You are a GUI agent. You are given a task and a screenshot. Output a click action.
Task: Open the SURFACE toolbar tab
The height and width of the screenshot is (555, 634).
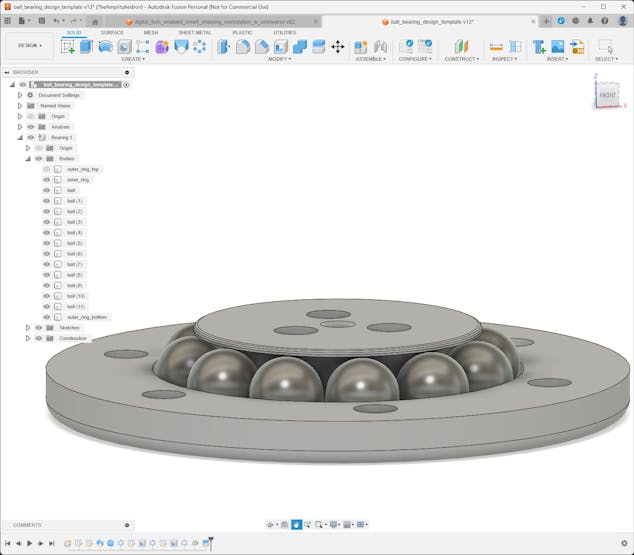point(112,32)
